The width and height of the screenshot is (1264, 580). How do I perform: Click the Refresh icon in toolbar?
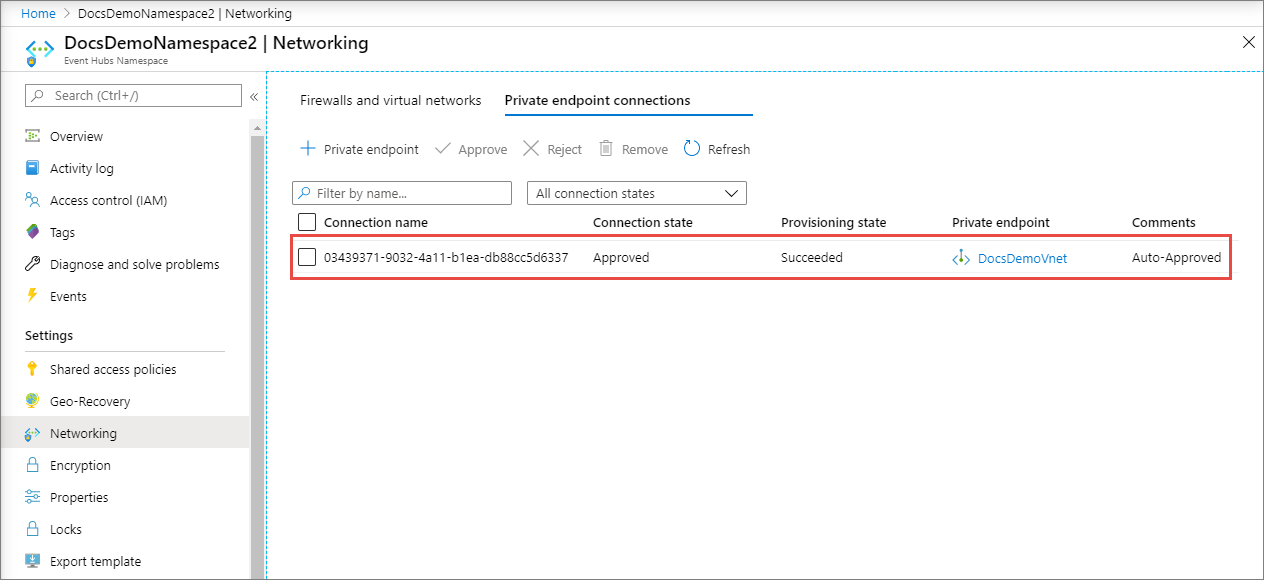692,149
